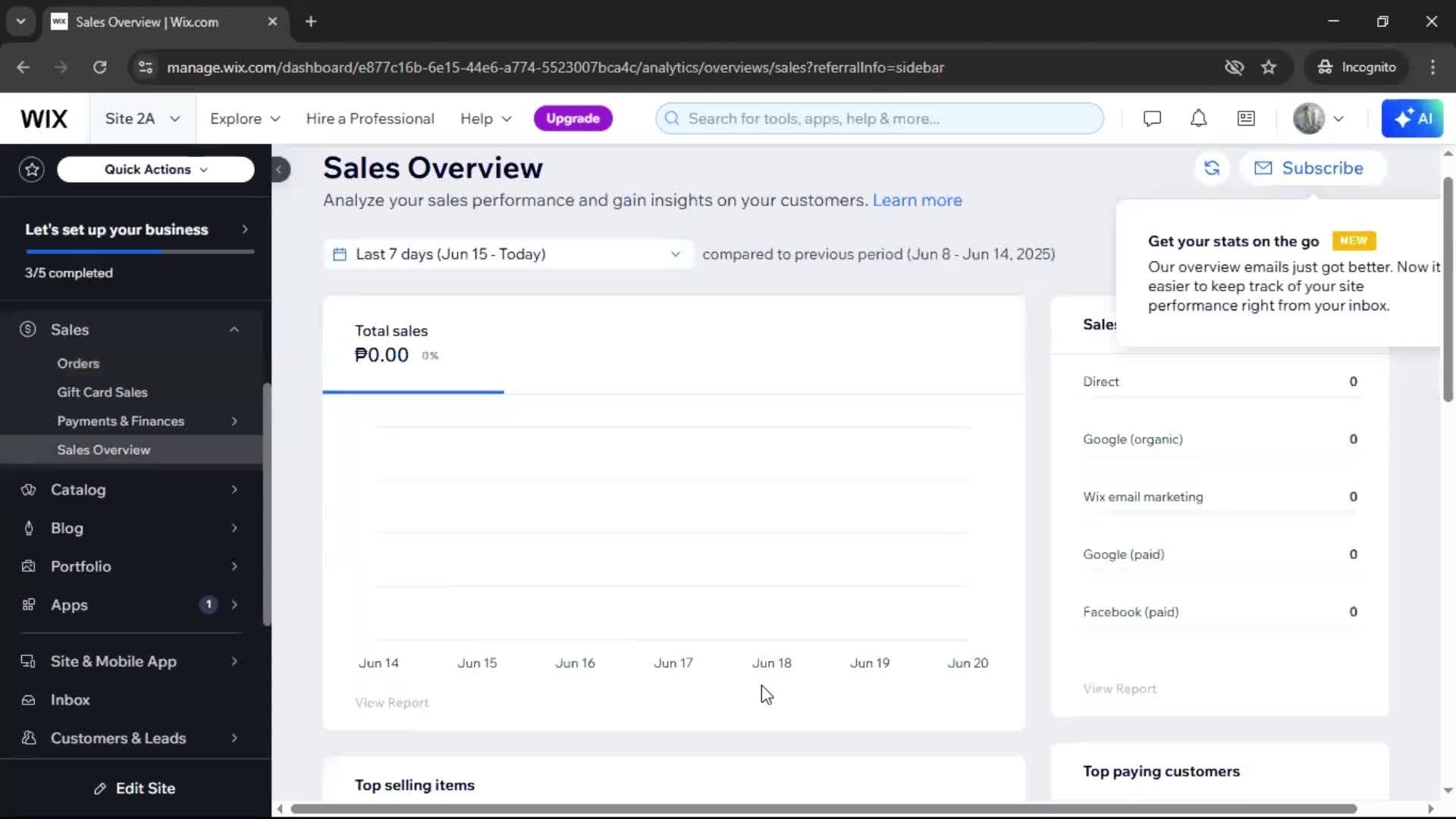Screen dimensions: 1456x819
Task: Open the Explore dropdown menu
Action: click(x=245, y=119)
